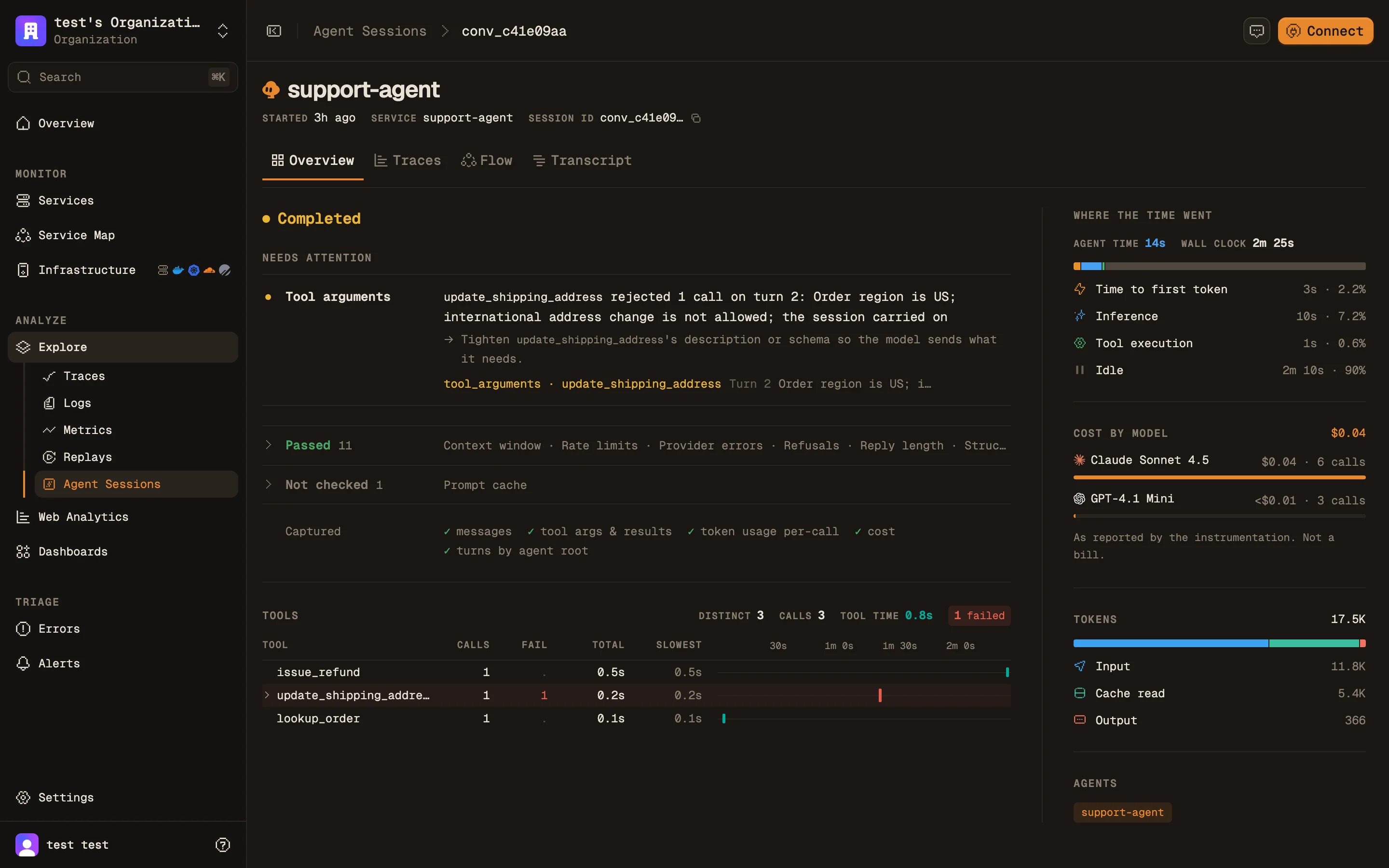1389x868 pixels.
Task: Click the orange cloud infrastructure icon
Action: pyautogui.click(x=209, y=270)
